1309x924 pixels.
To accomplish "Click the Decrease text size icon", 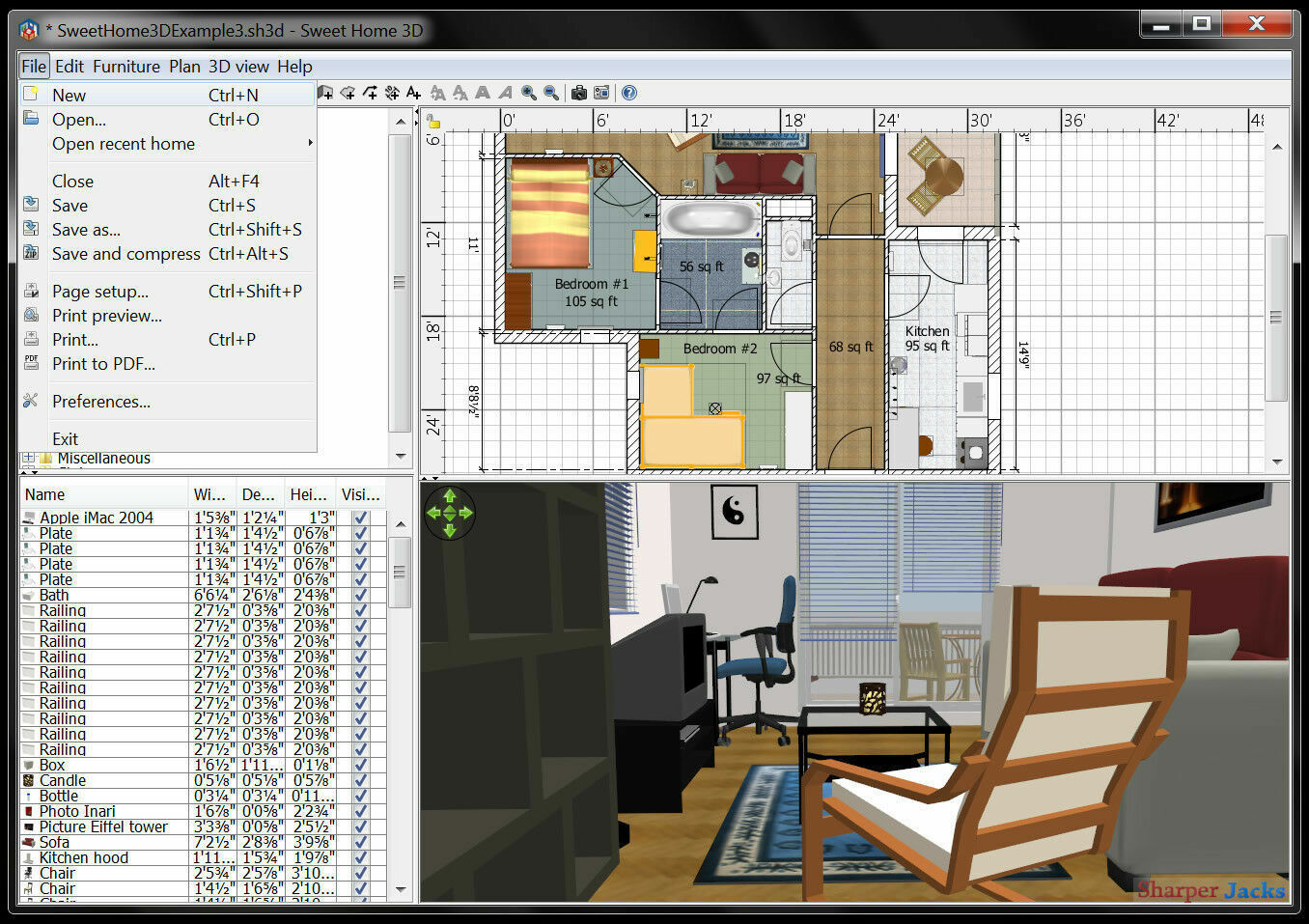I will 460,93.
